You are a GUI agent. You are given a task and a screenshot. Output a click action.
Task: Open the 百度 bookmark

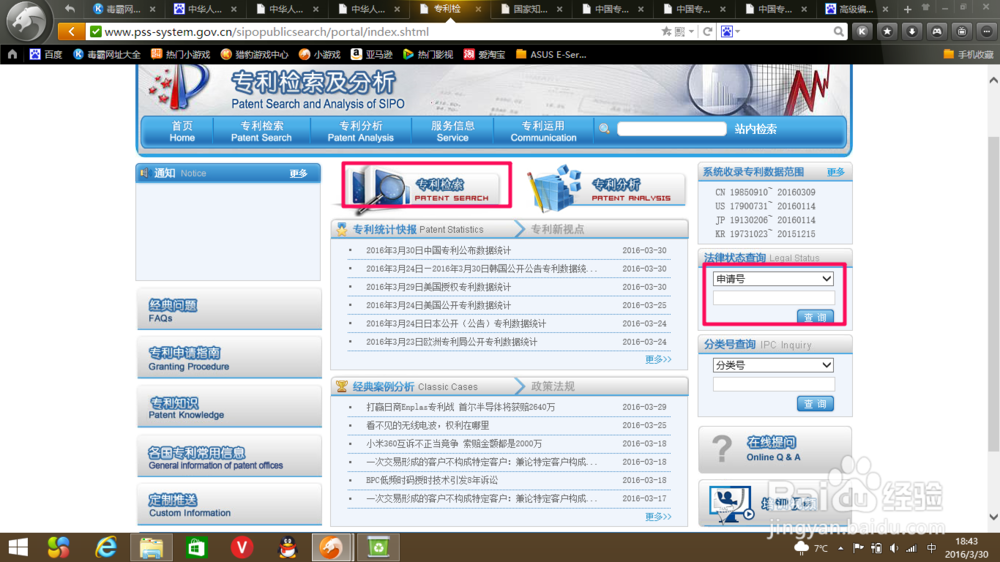(46, 55)
